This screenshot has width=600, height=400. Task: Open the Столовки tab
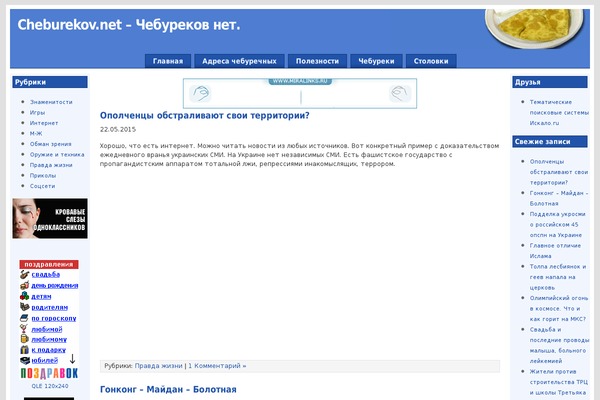point(431,61)
